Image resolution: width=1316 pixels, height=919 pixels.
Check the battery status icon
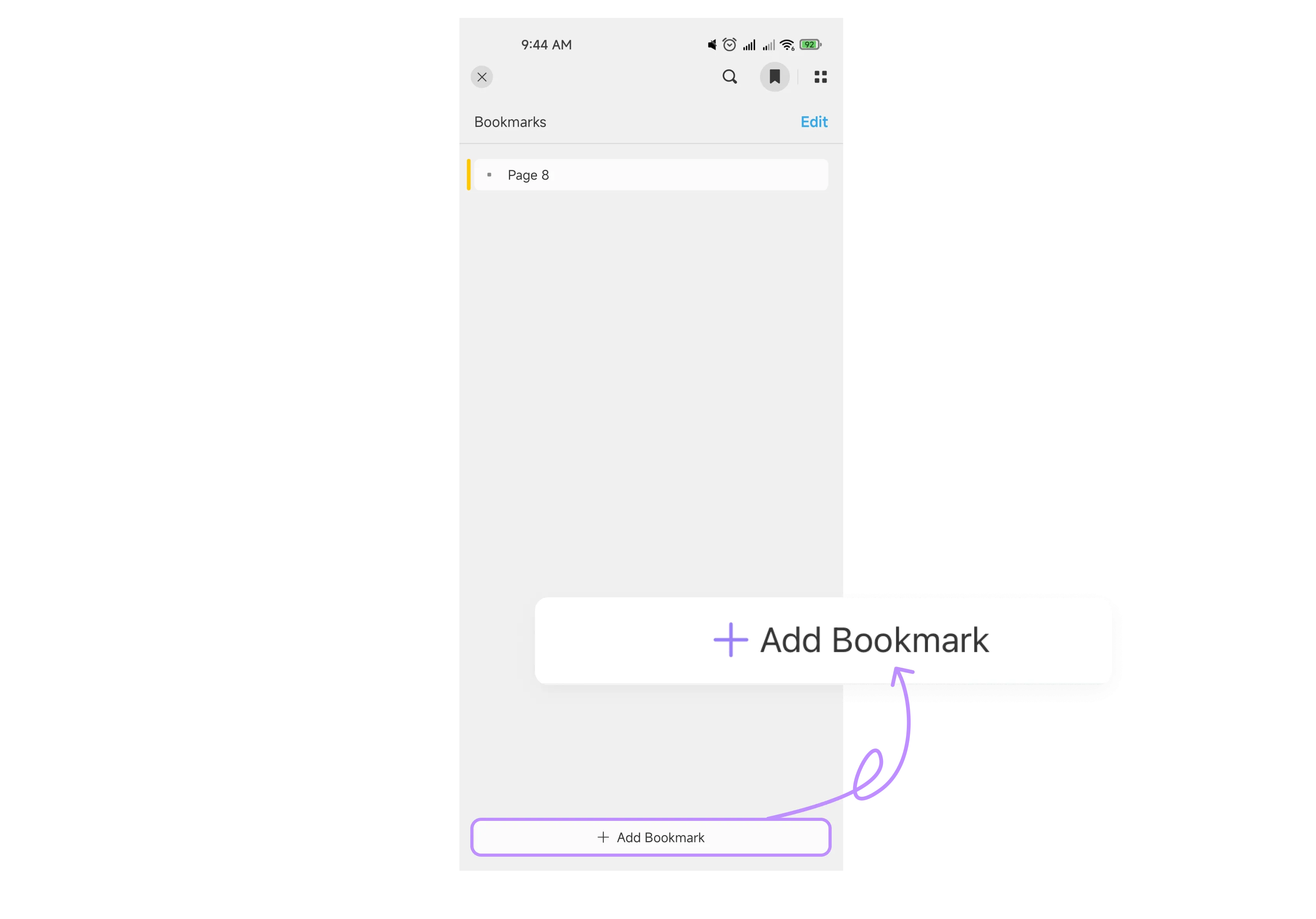[x=812, y=44]
